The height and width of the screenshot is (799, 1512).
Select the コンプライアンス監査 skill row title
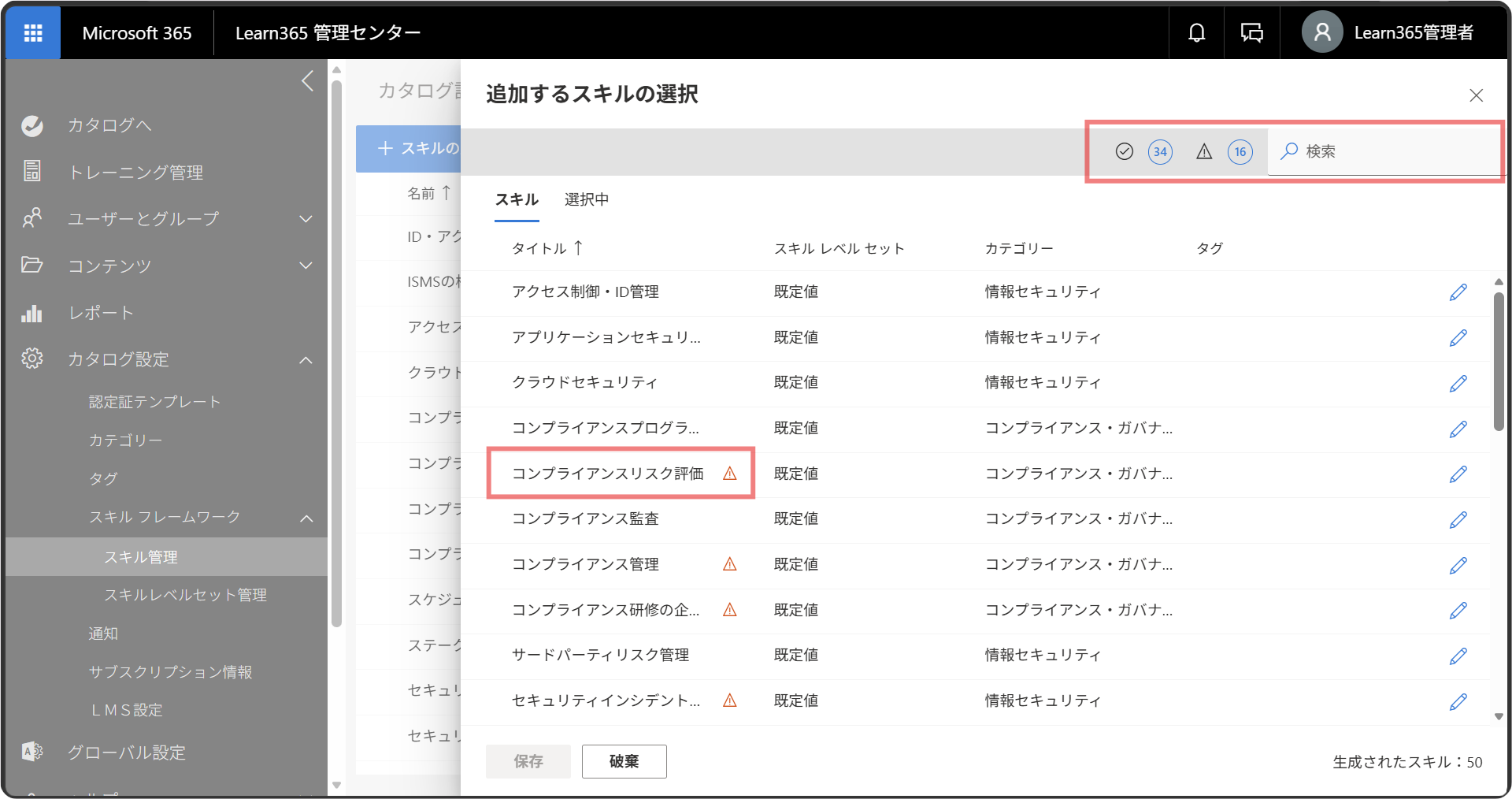[585, 518]
